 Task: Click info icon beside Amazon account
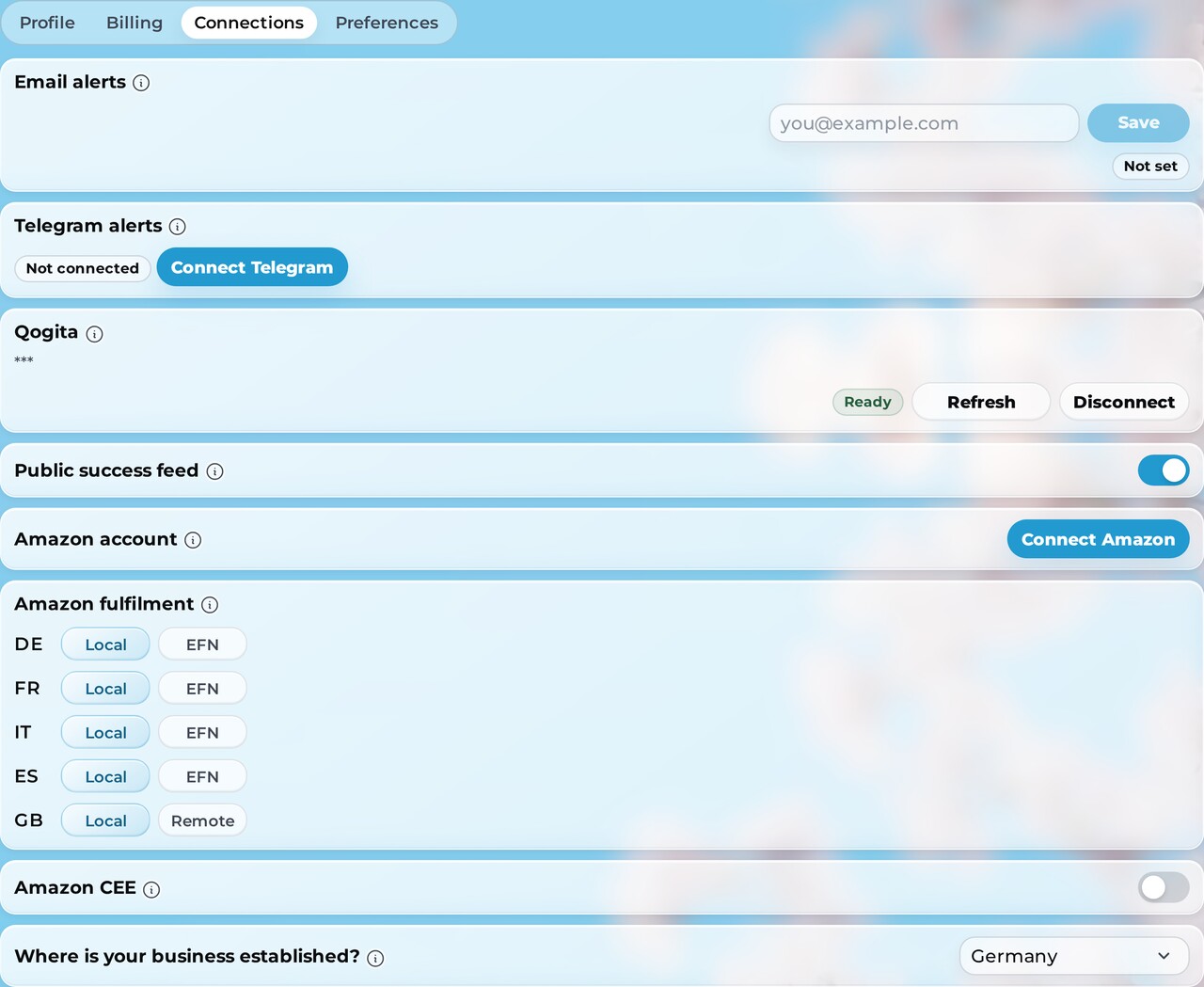[193, 540]
